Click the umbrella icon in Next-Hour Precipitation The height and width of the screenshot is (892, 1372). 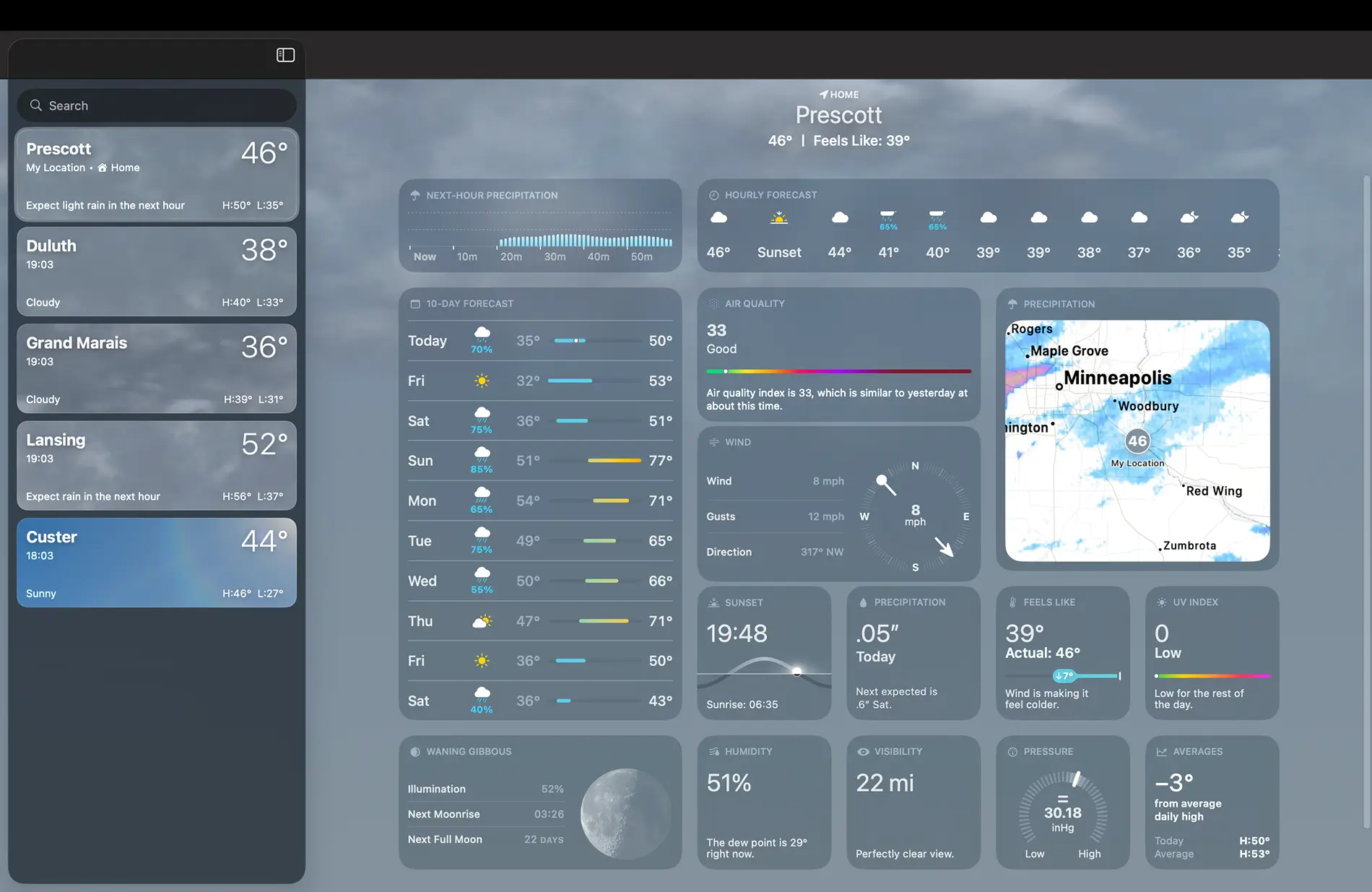pyautogui.click(x=415, y=195)
